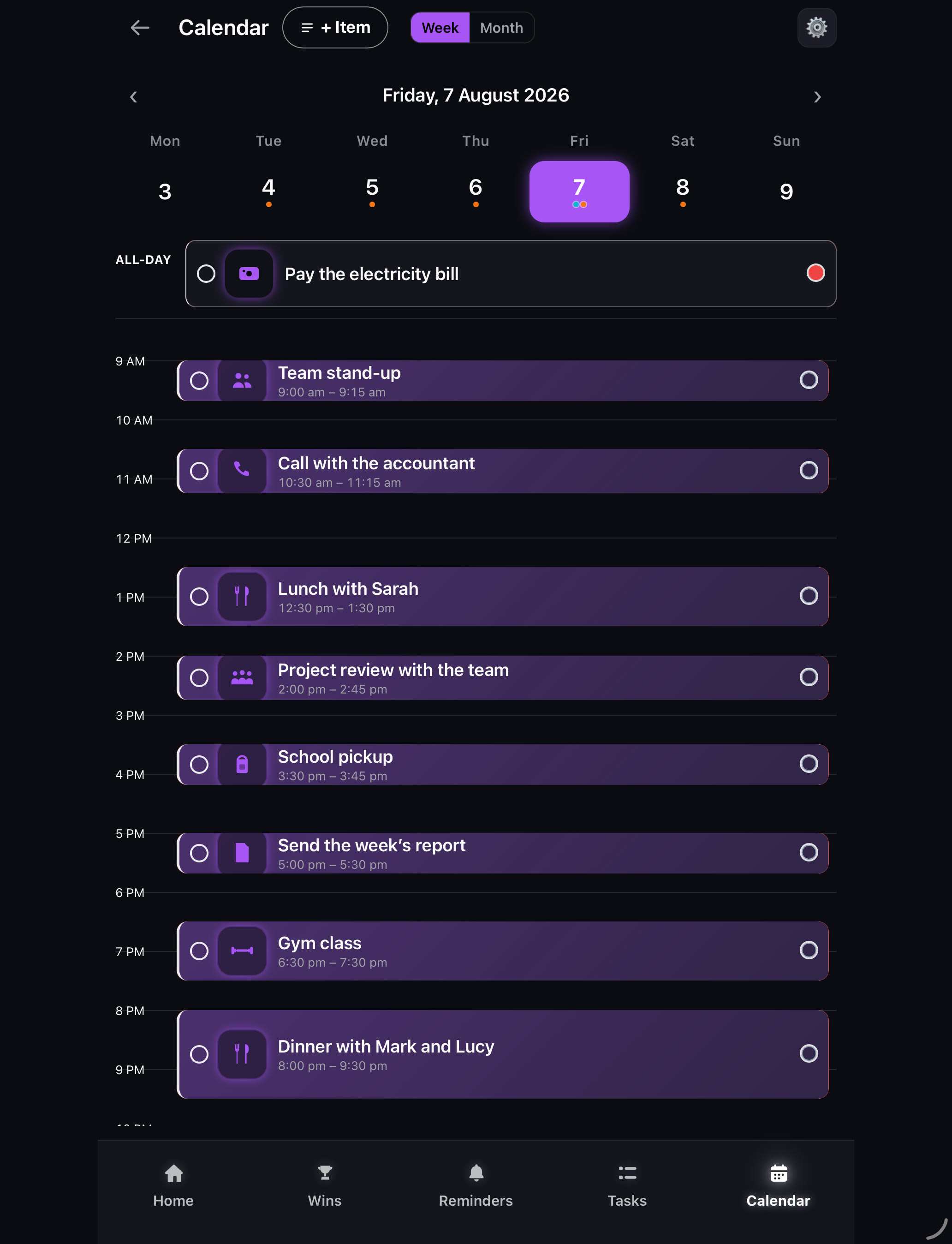Click the red priority dot on electricity bill
This screenshot has width=952, height=1244.
coord(815,273)
